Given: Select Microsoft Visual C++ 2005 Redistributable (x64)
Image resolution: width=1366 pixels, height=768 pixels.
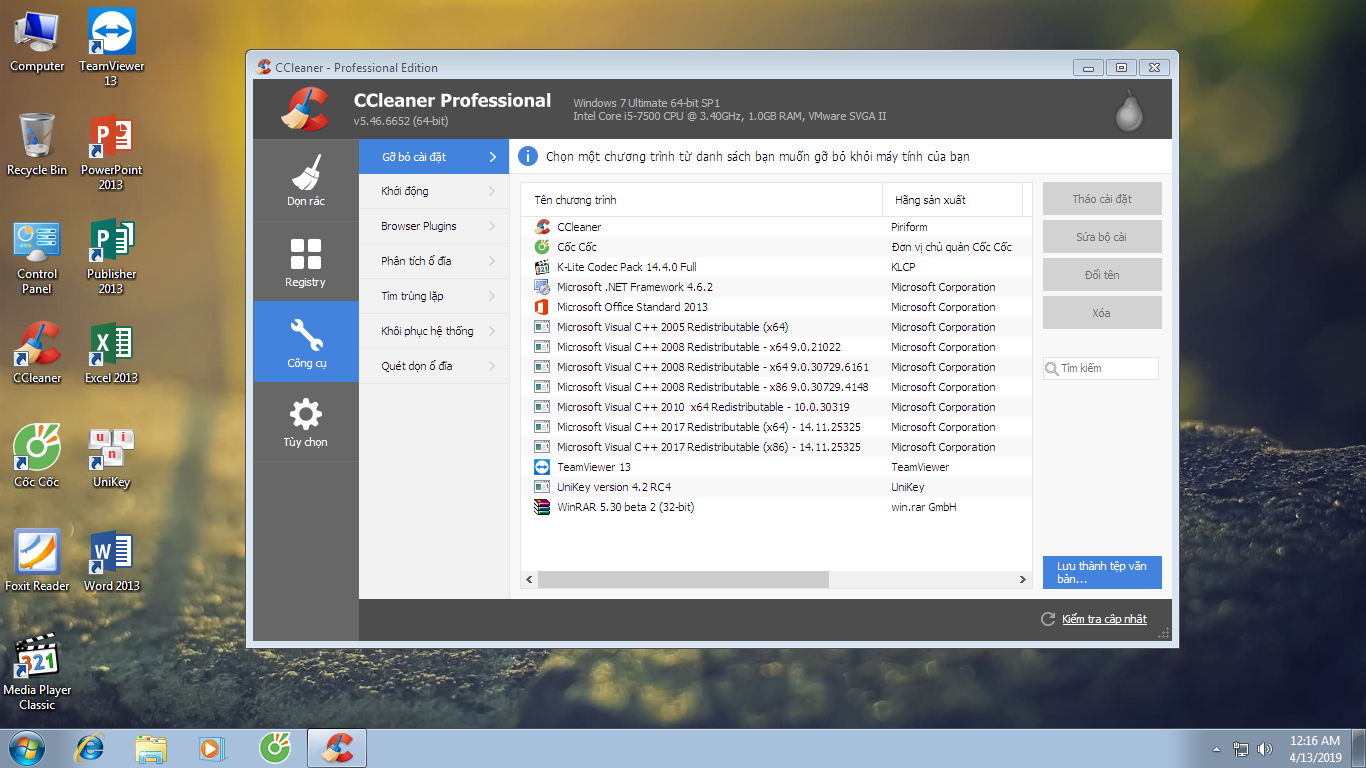Looking at the screenshot, I should coord(776,327).
